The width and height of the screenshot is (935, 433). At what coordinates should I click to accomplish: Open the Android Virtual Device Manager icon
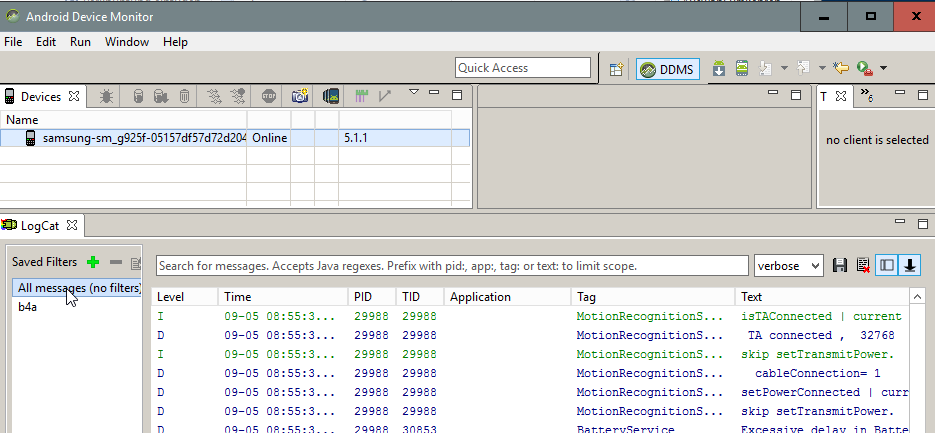(741, 69)
